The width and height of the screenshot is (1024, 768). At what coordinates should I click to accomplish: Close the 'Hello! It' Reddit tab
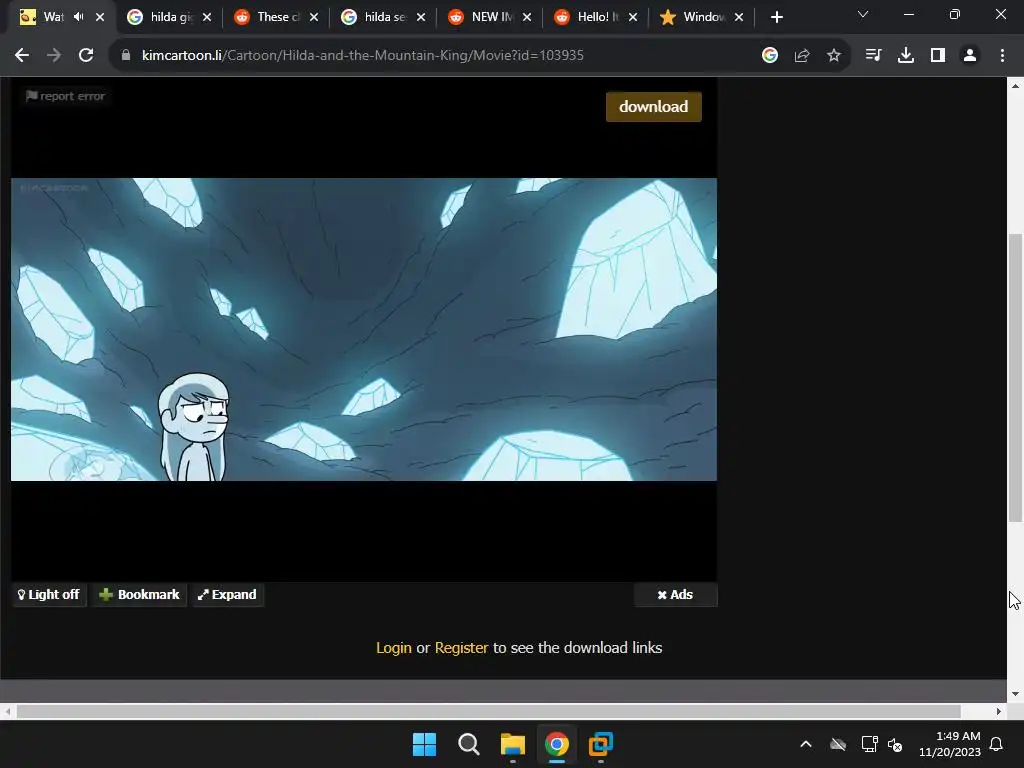[x=633, y=18]
